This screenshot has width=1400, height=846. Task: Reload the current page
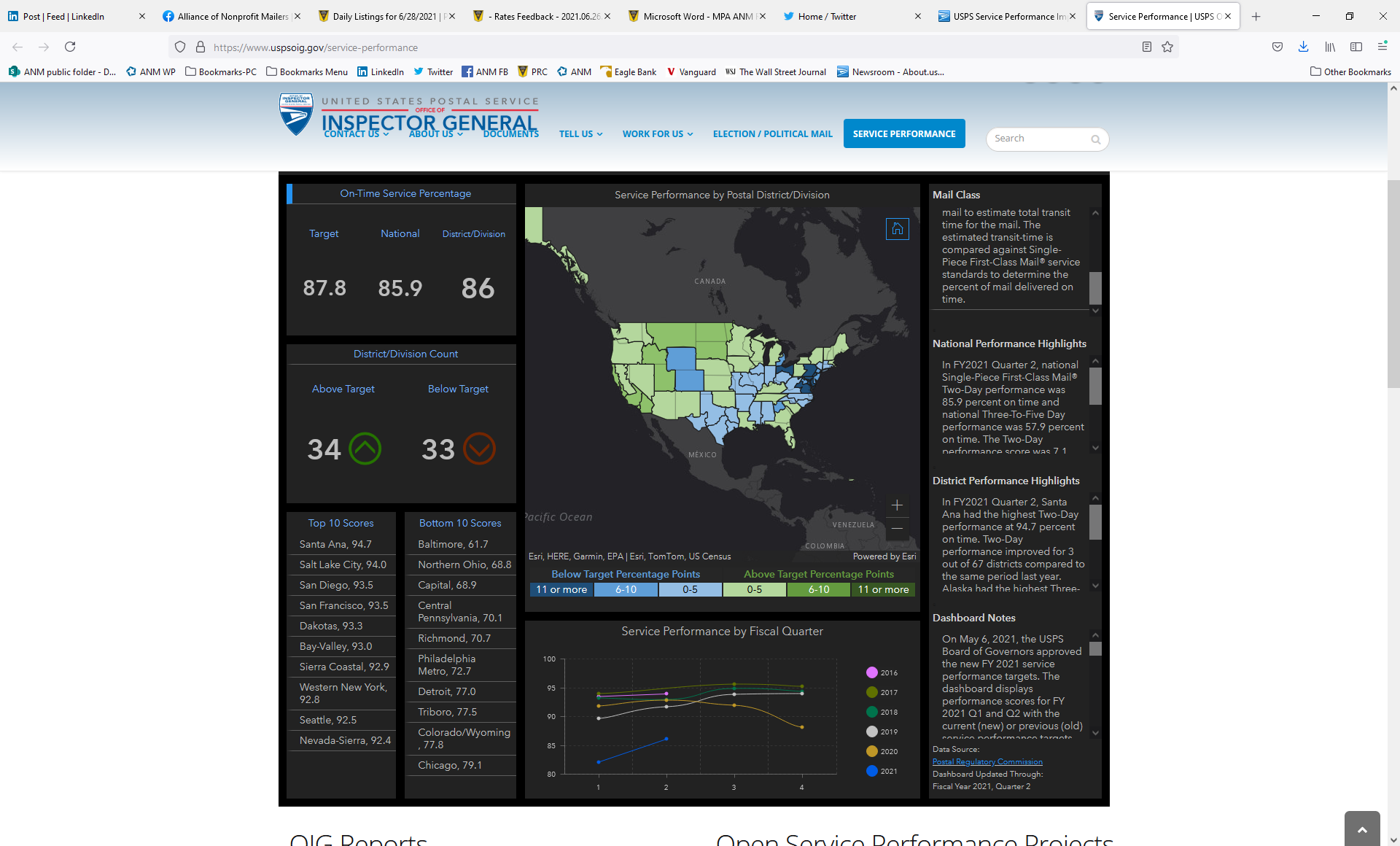pyautogui.click(x=70, y=47)
